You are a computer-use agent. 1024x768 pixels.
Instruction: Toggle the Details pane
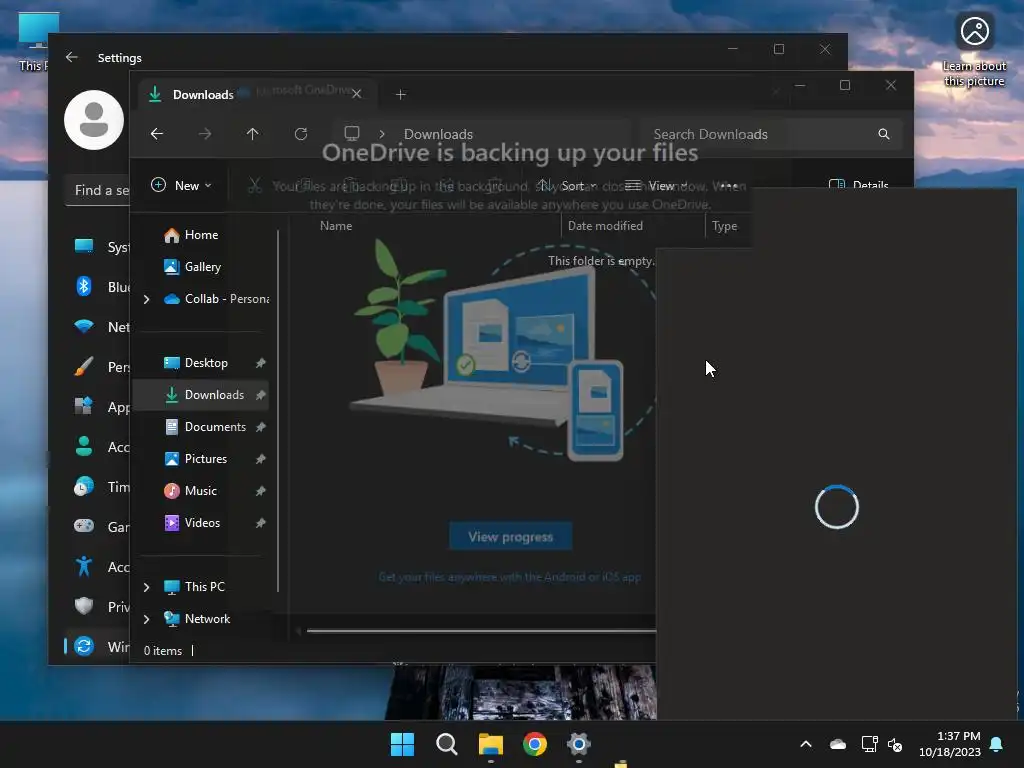(x=857, y=185)
